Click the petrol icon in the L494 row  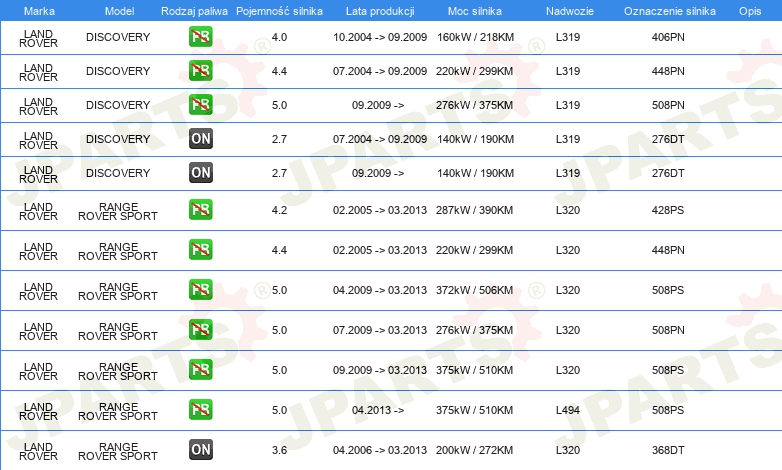pos(200,410)
